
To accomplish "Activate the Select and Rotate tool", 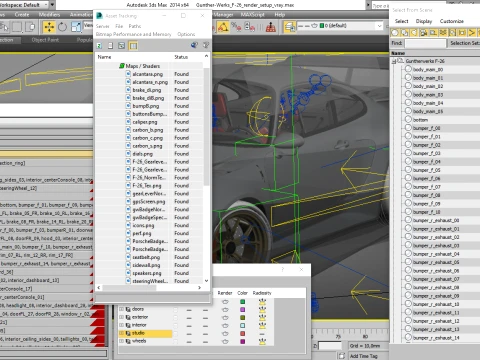I will point(62,27).
